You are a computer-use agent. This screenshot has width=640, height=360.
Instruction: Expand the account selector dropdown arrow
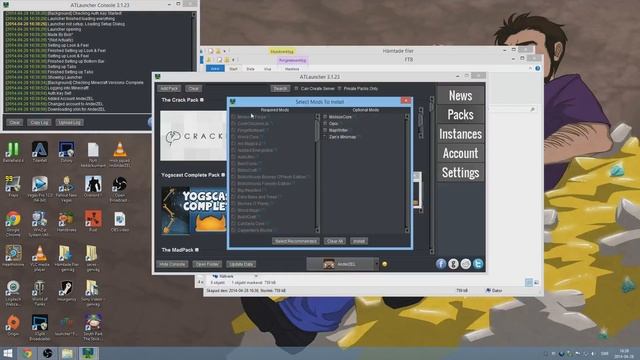[x=376, y=264]
